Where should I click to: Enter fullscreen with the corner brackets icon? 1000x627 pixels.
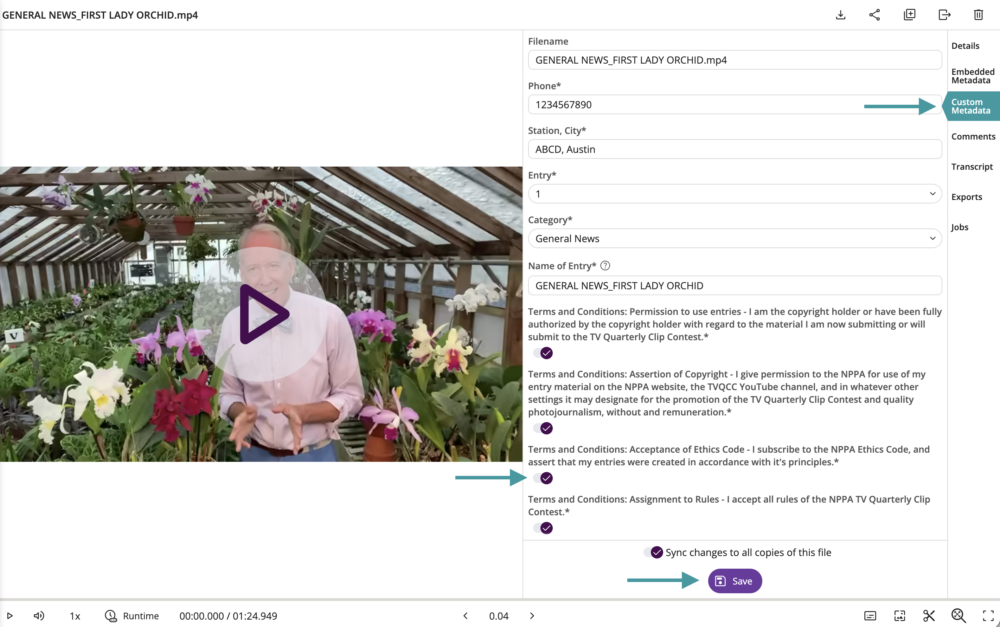[x=988, y=616]
